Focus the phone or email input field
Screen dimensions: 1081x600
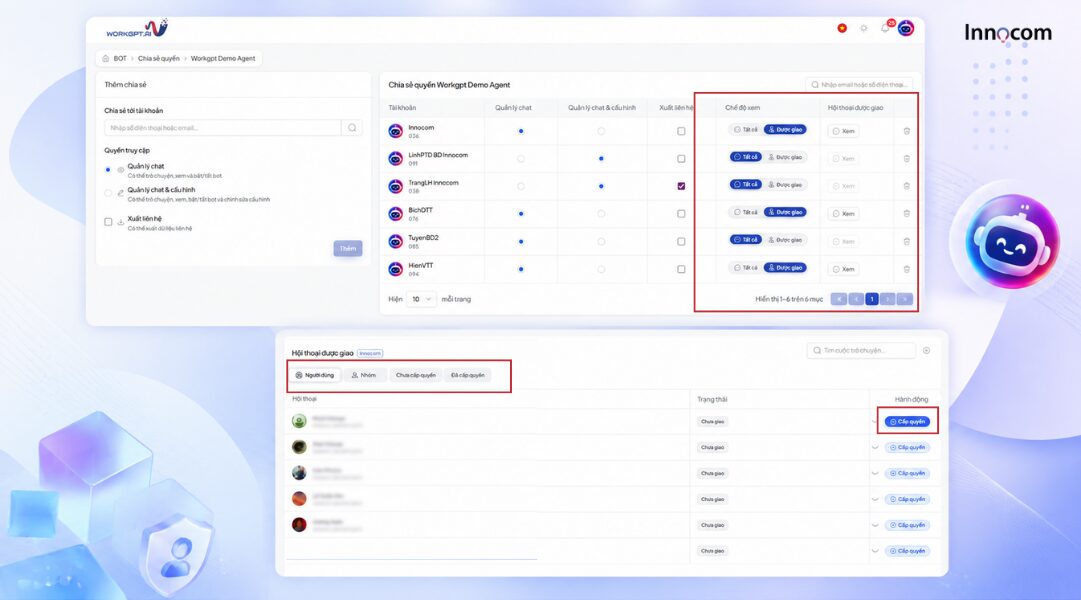tap(223, 128)
